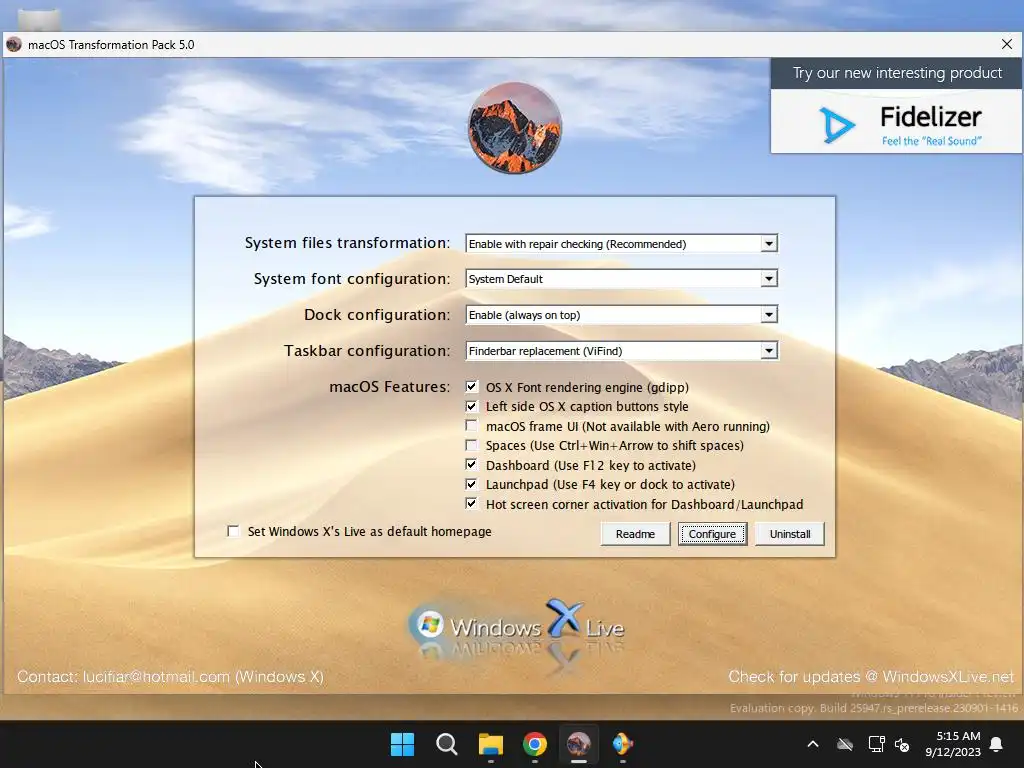
Task: Expand System files transformation dropdown
Action: point(769,244)
